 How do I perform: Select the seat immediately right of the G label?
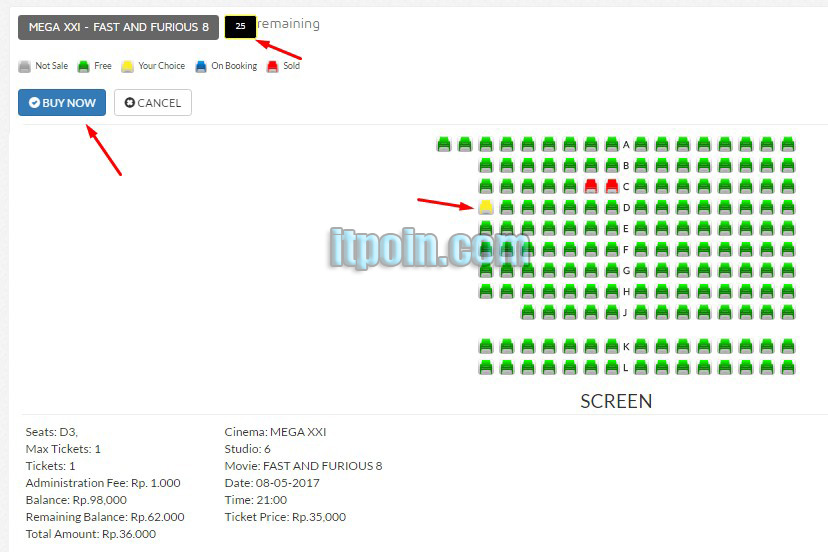(641, 270)
